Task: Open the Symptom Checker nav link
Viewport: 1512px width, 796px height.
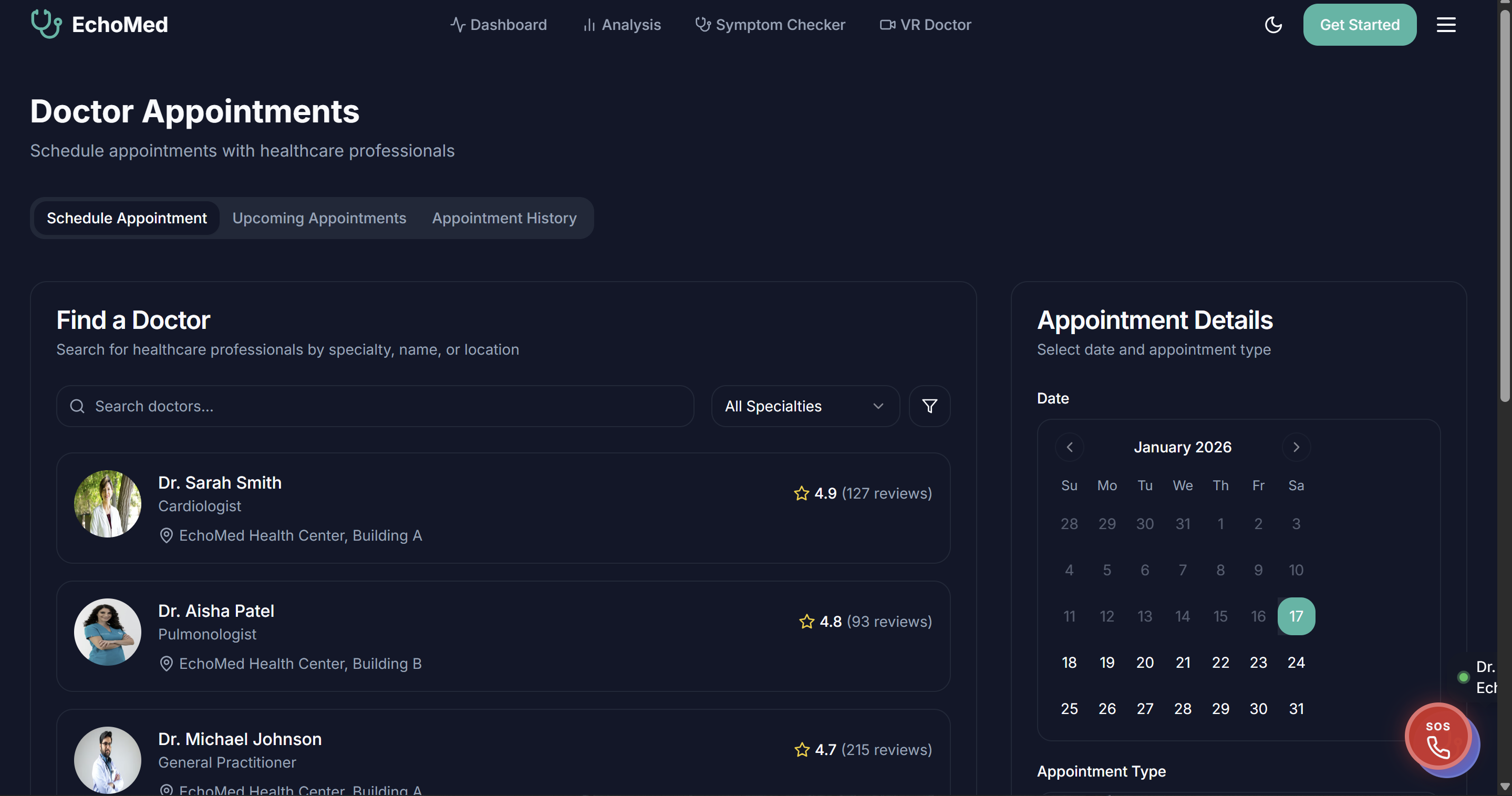Action: [770, 25]
